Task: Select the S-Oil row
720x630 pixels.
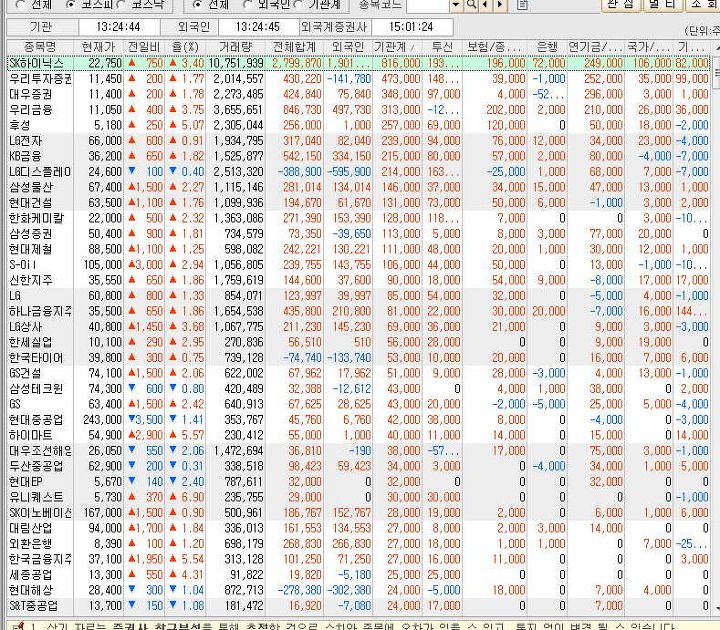Action: [359, 265]
